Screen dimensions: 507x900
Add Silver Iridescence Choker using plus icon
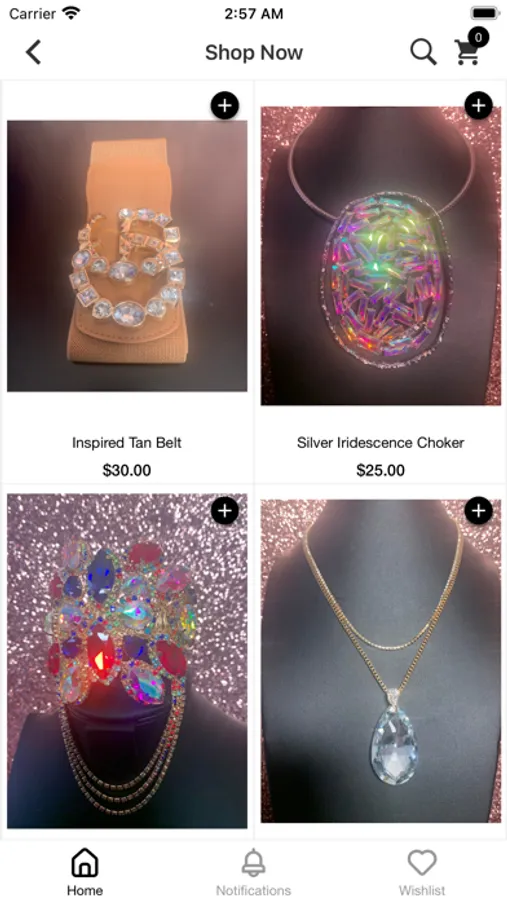(478, 106)
